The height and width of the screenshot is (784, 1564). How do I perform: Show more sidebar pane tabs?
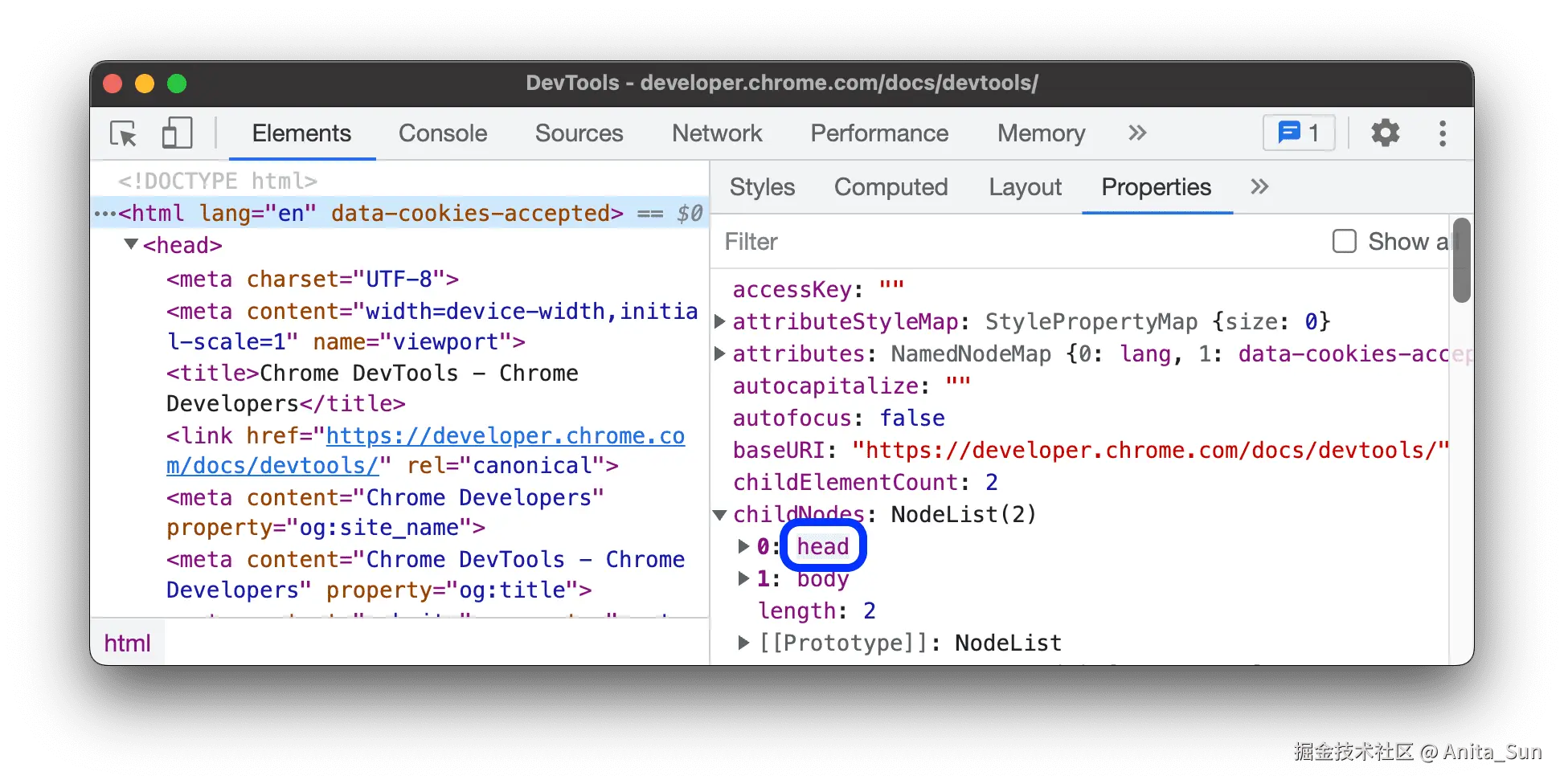coord(1259,187)
